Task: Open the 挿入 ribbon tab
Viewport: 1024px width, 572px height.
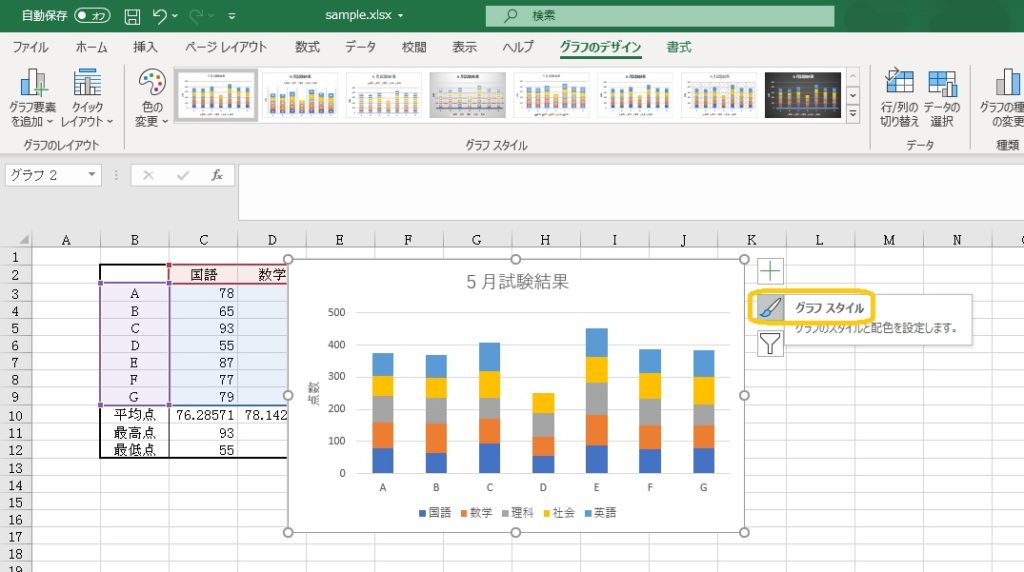Action: click(146, 47)
